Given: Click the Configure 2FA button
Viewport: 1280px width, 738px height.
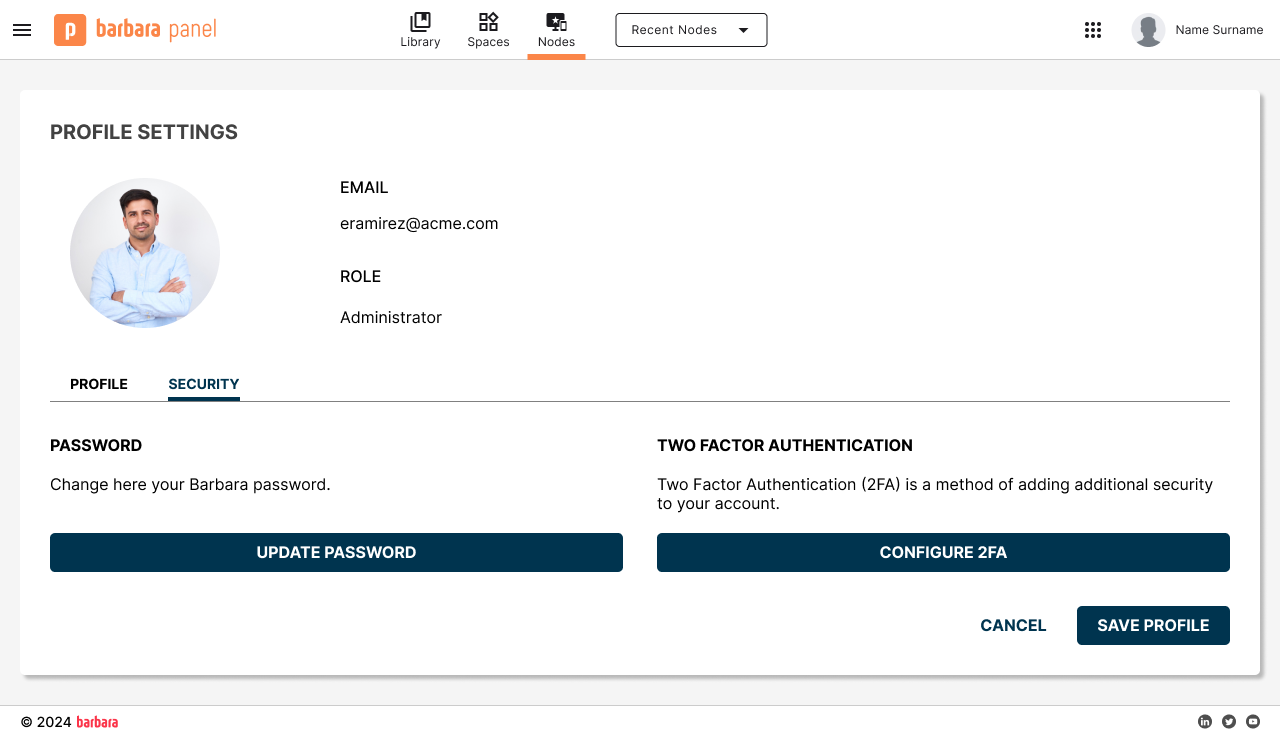Looking at the screenshot, I should click(x=943, y=552).
